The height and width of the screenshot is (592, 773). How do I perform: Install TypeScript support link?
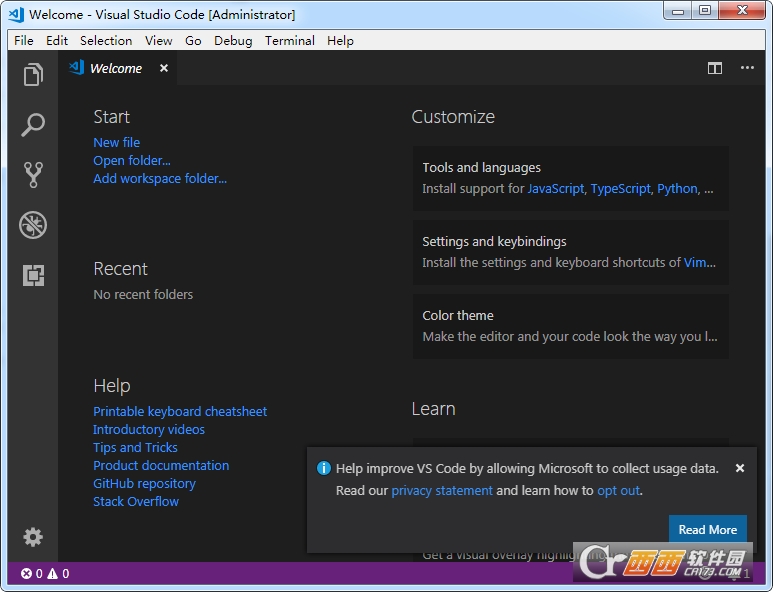tap(621, 189)
